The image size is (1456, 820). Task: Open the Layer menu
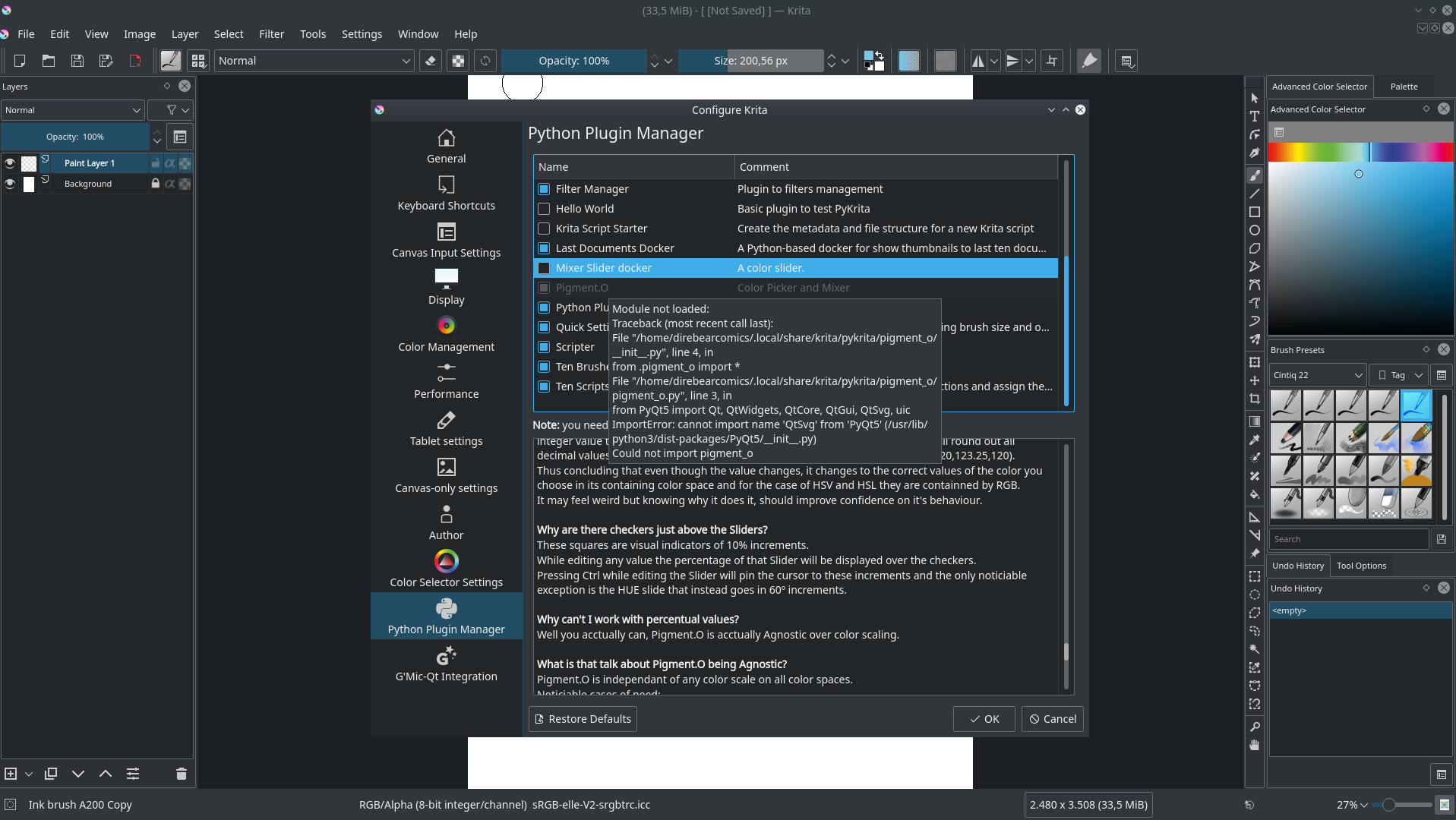point(185,34)
